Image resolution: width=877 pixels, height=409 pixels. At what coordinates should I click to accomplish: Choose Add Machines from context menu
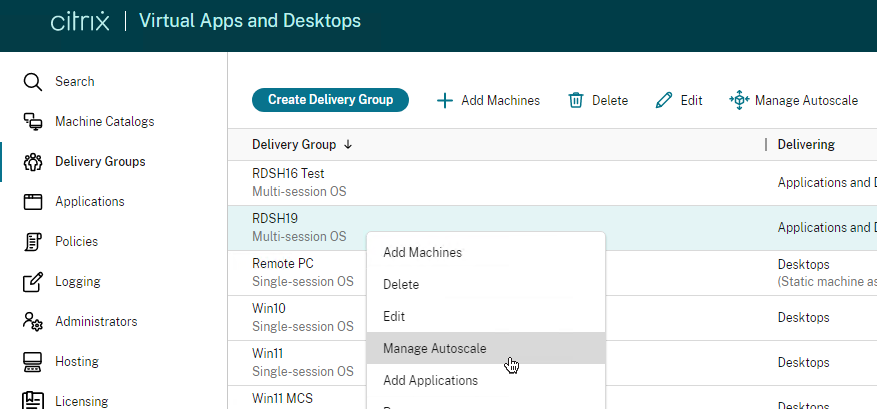click(x=486, y=253)
